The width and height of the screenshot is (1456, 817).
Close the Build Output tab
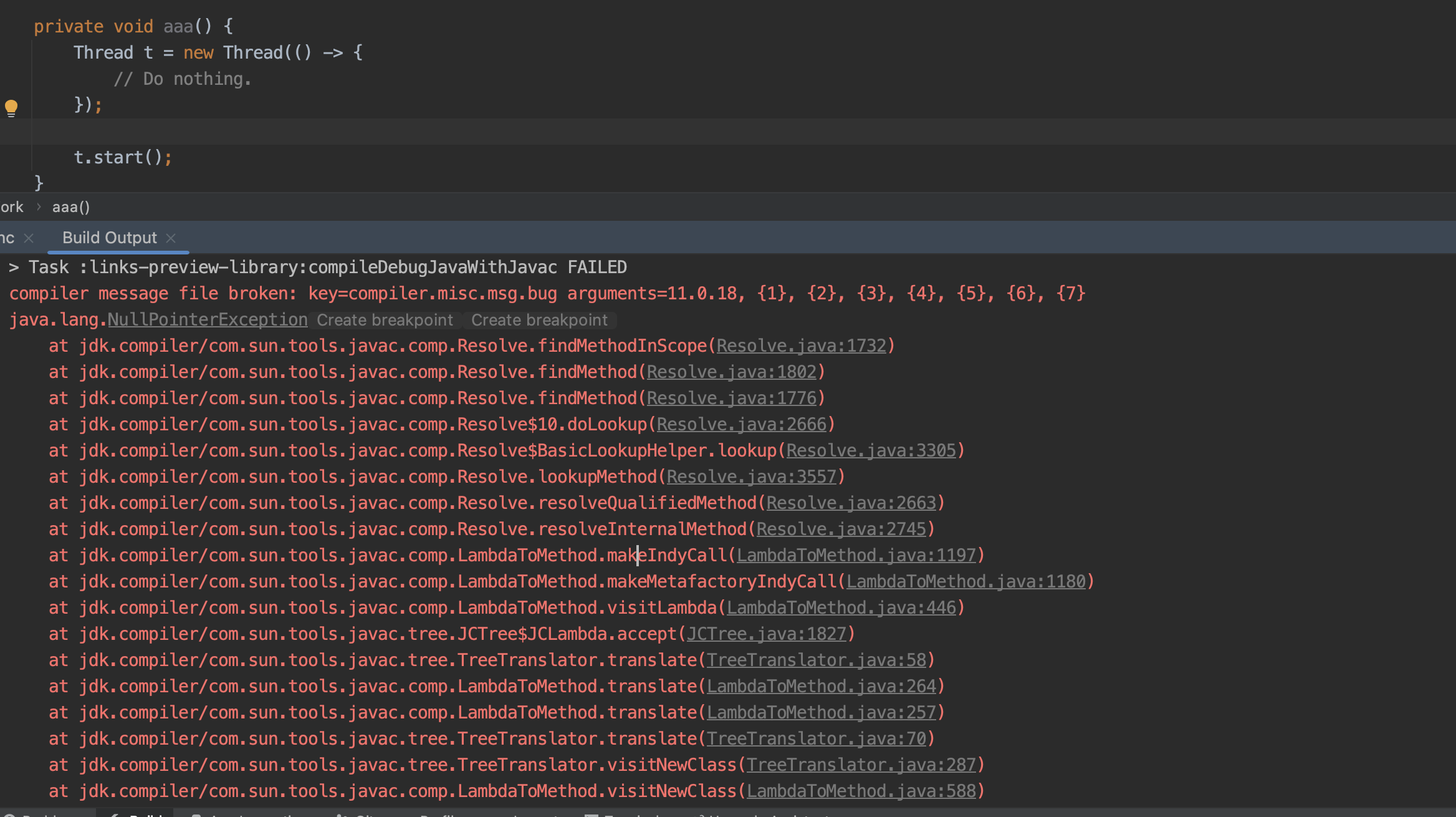pyautogui.click(x=171, y=238)
